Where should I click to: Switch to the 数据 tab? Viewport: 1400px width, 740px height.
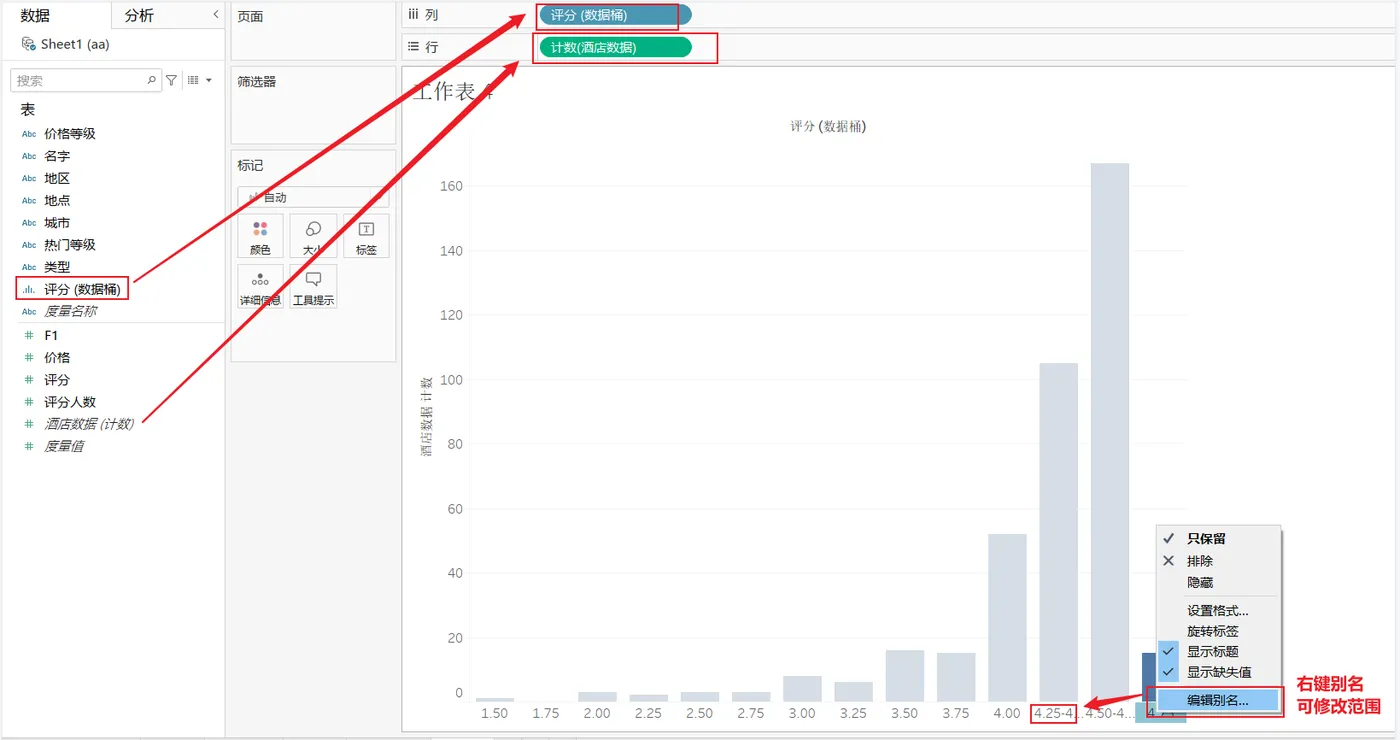pos(35,15)
